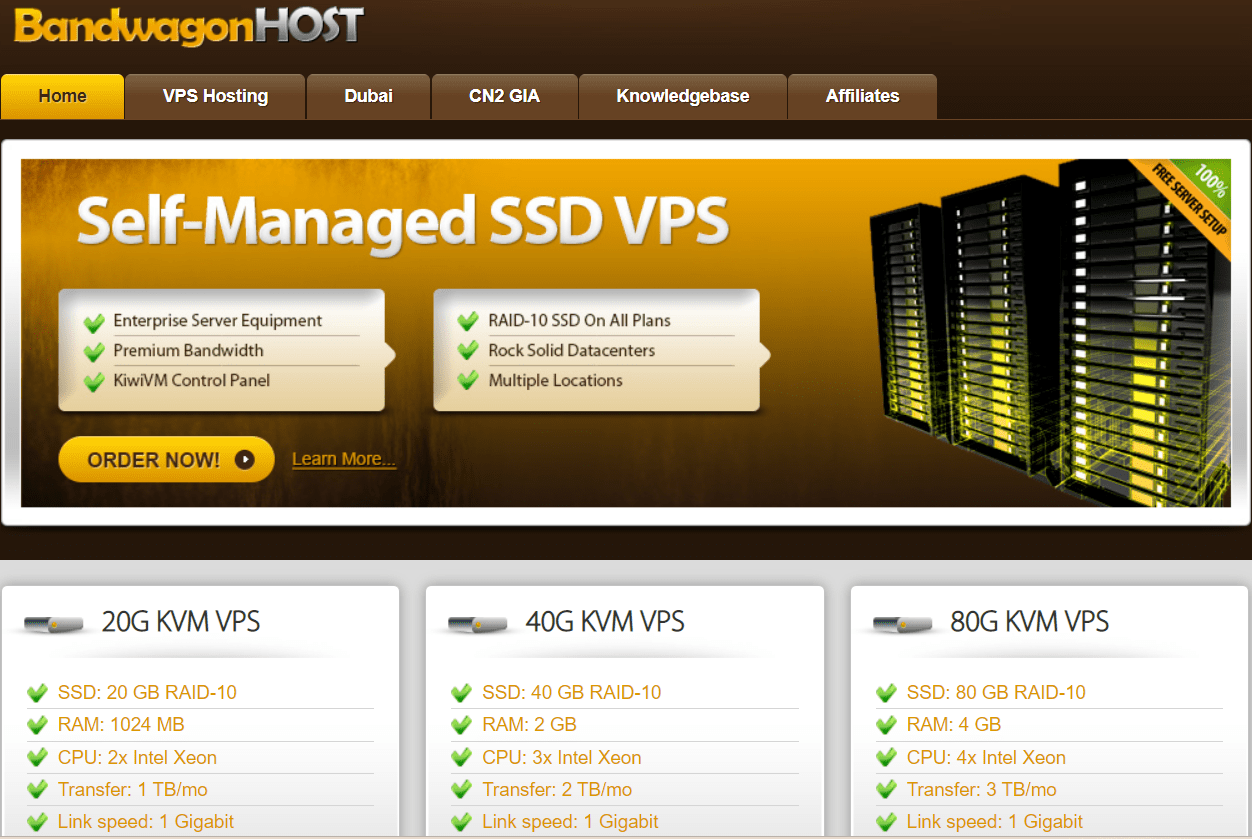Go to the Dubai tab
This screenshot has width=1252, height=839.
click(x=368, y=96)
